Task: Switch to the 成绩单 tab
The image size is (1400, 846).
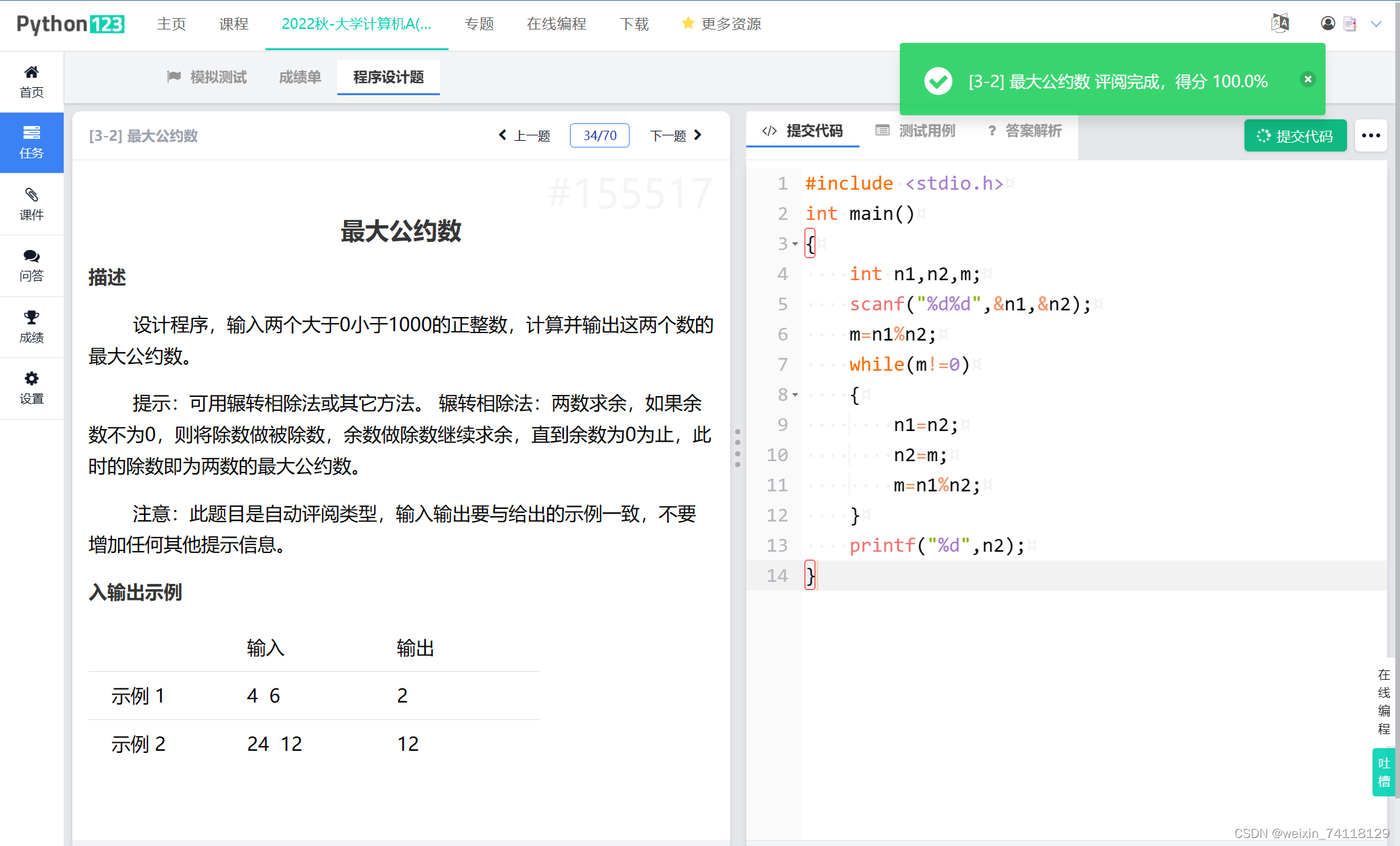Action: tap(299, 76)
